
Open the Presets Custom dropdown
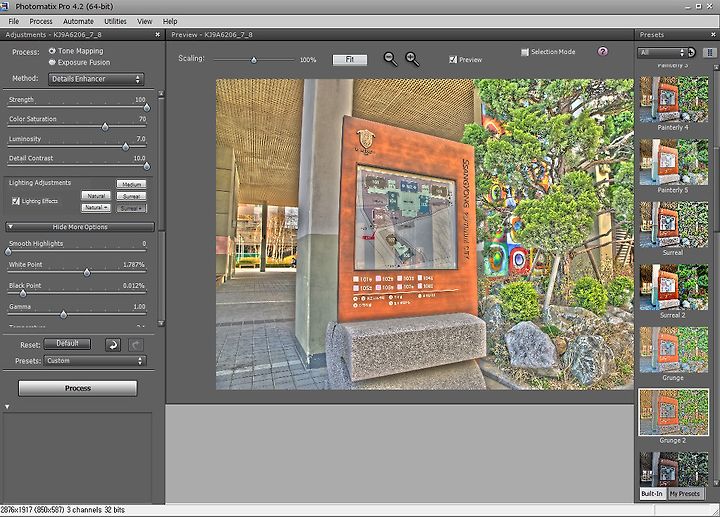95,361
